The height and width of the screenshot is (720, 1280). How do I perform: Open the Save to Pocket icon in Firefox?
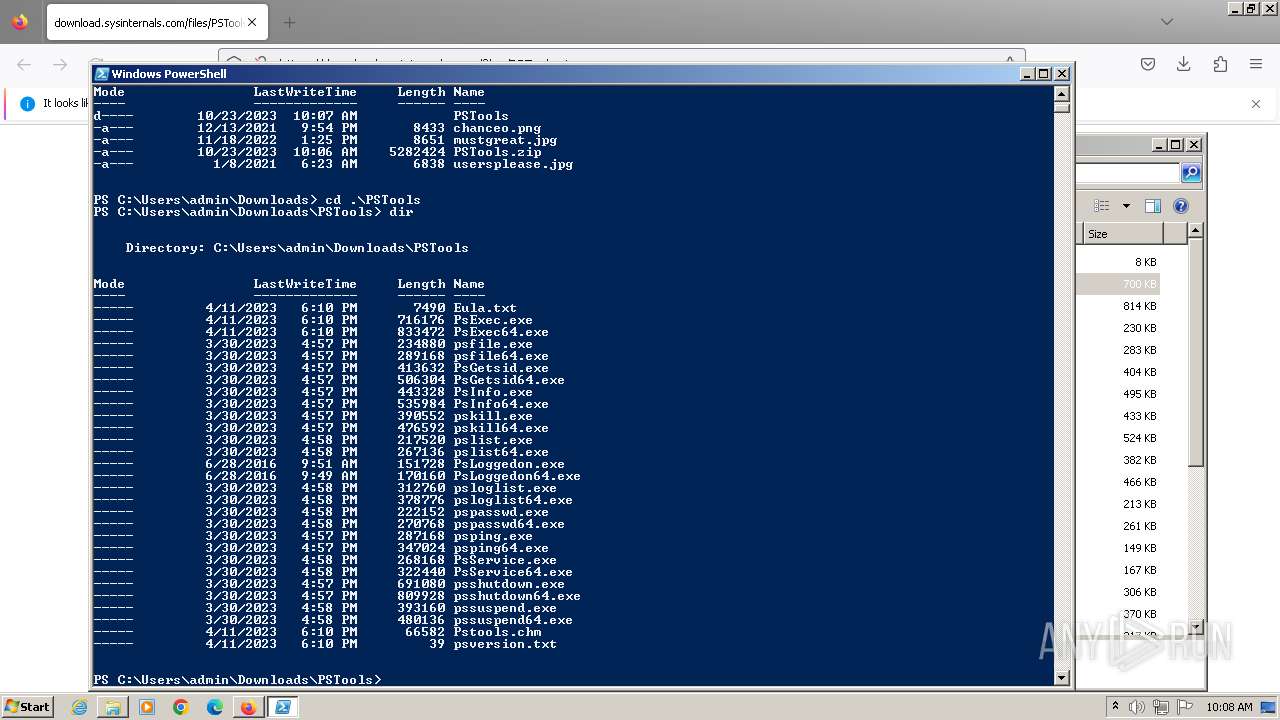(x=1148, y=64)
